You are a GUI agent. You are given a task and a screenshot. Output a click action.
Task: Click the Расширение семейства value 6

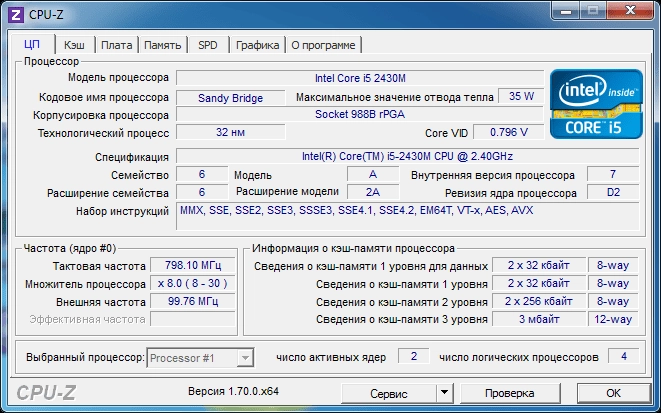(202, 192)
